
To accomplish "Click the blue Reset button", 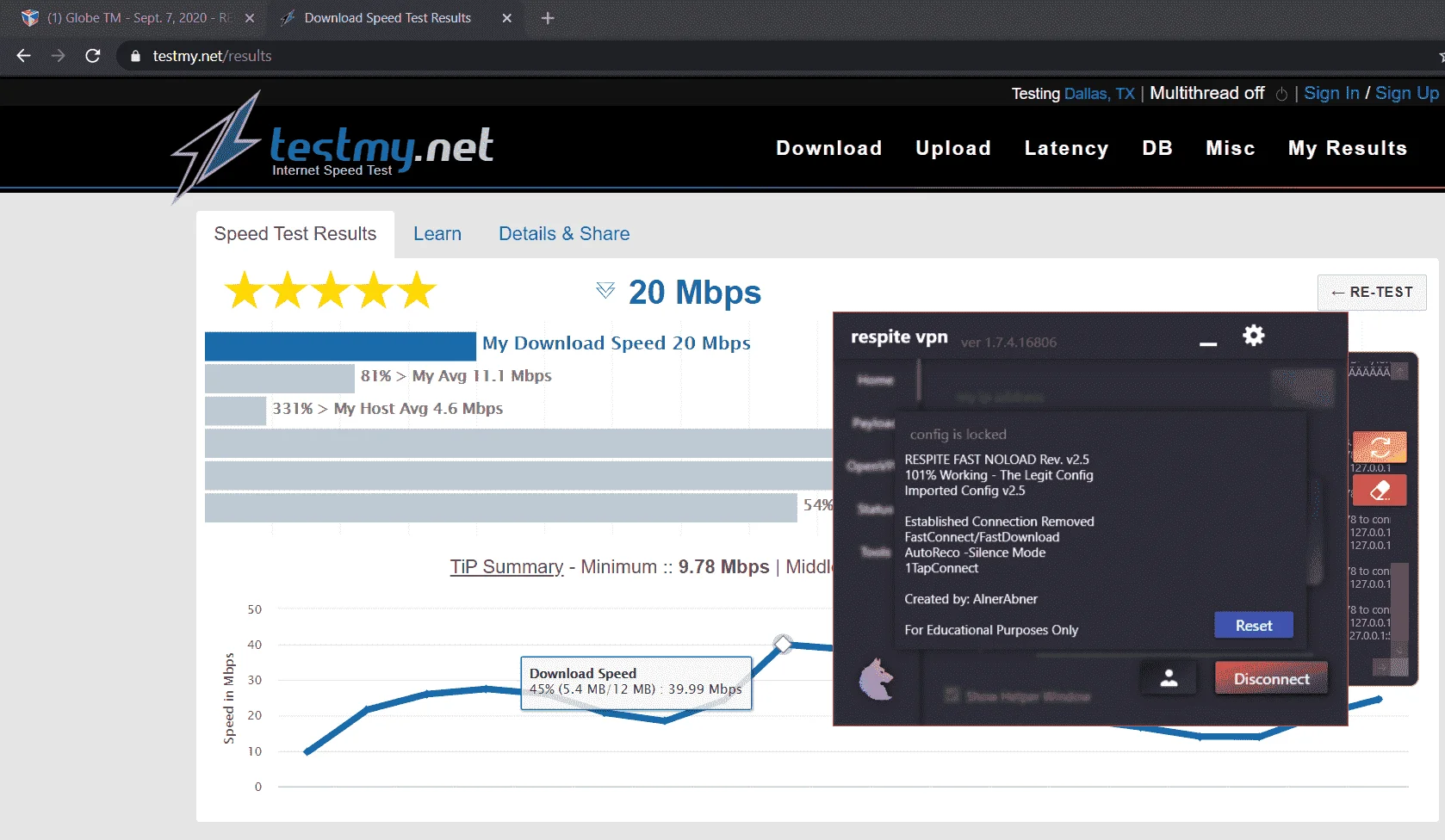I will (x=1254, y=626).
